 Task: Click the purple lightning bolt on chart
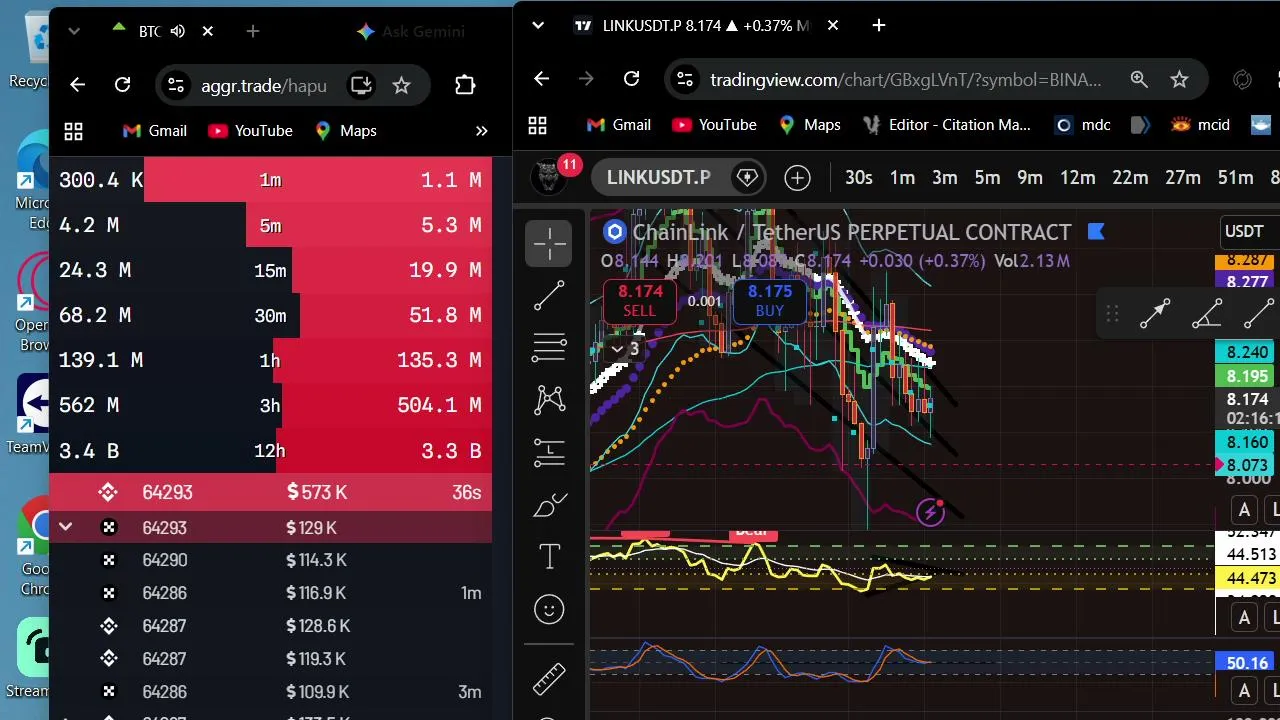[x=931, y=513]
